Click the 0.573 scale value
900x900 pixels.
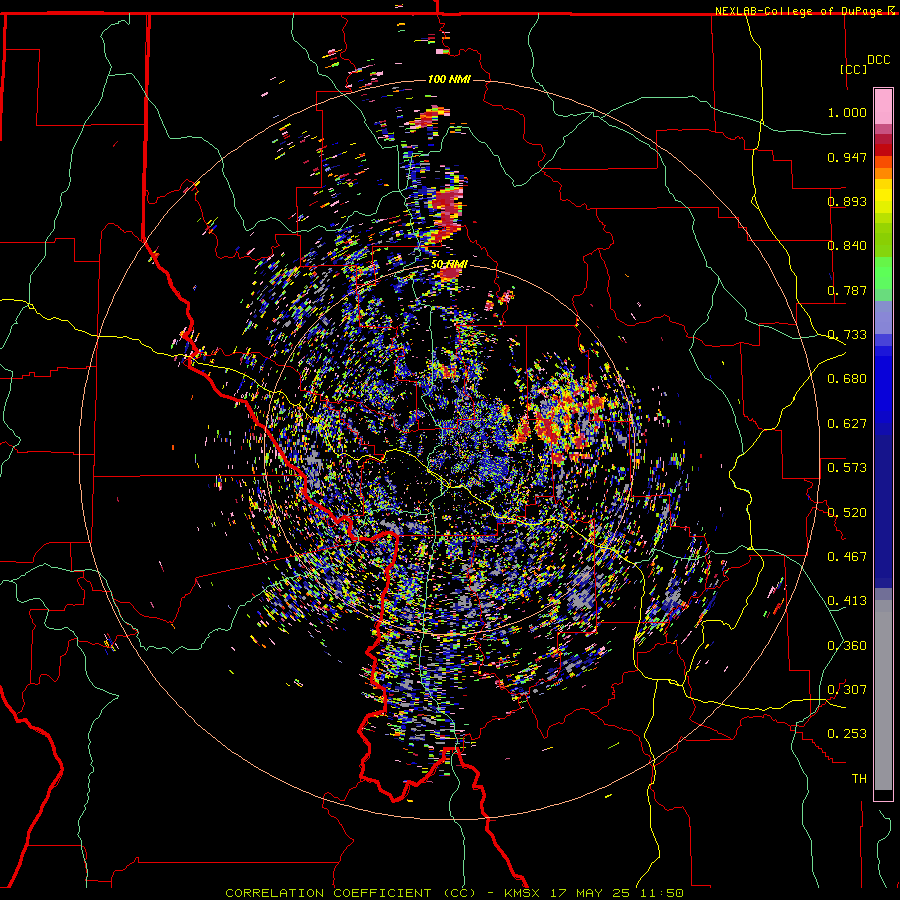tap(847, 468)
